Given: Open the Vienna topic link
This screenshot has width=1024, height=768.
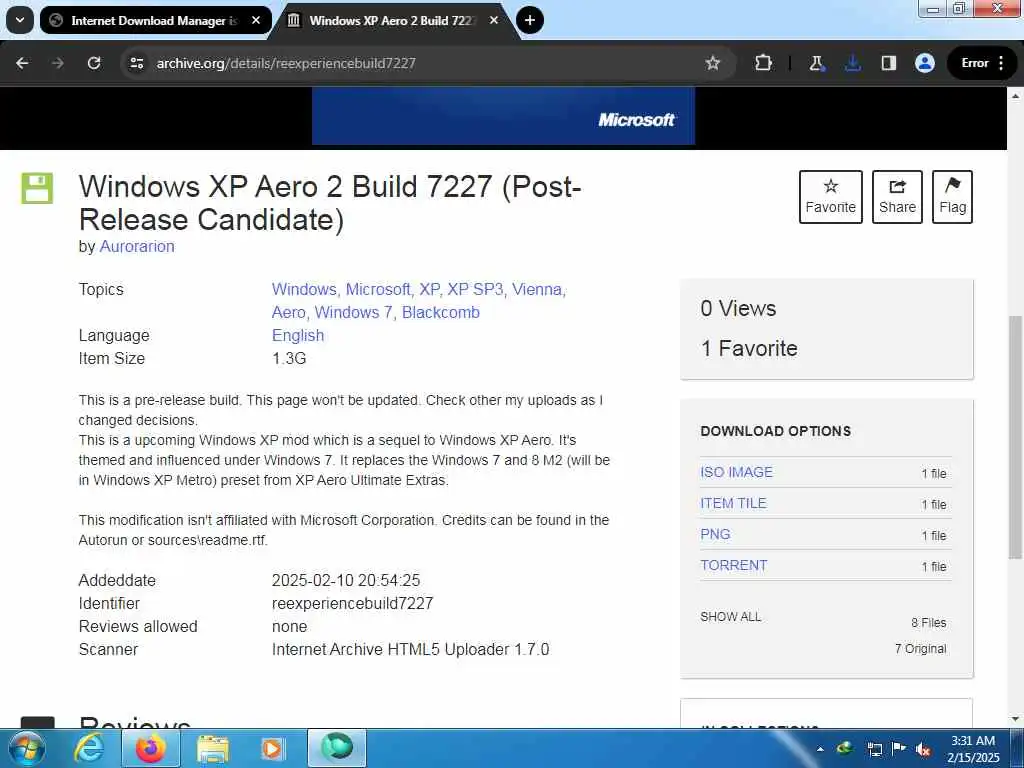Looking at the screenshot, I should (x=537, y=289).
